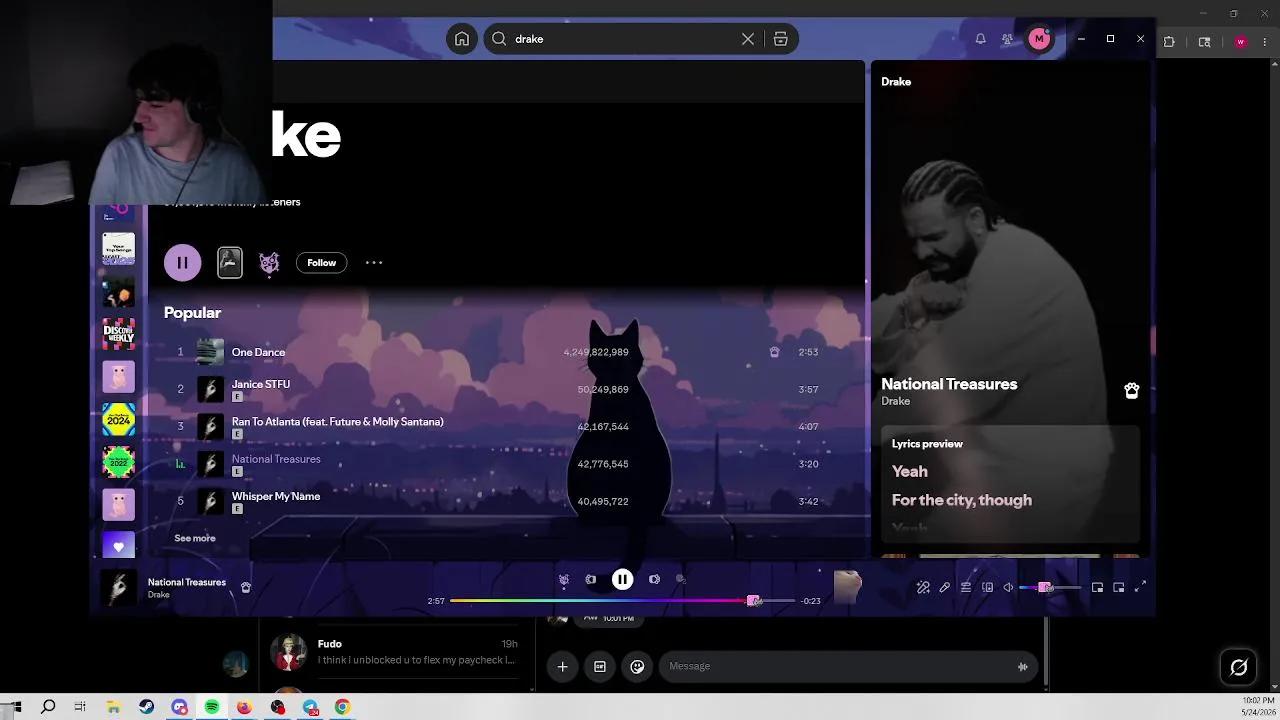
Task: Click the now-playing album cover in player bar
Action: (x=118, y=588)
